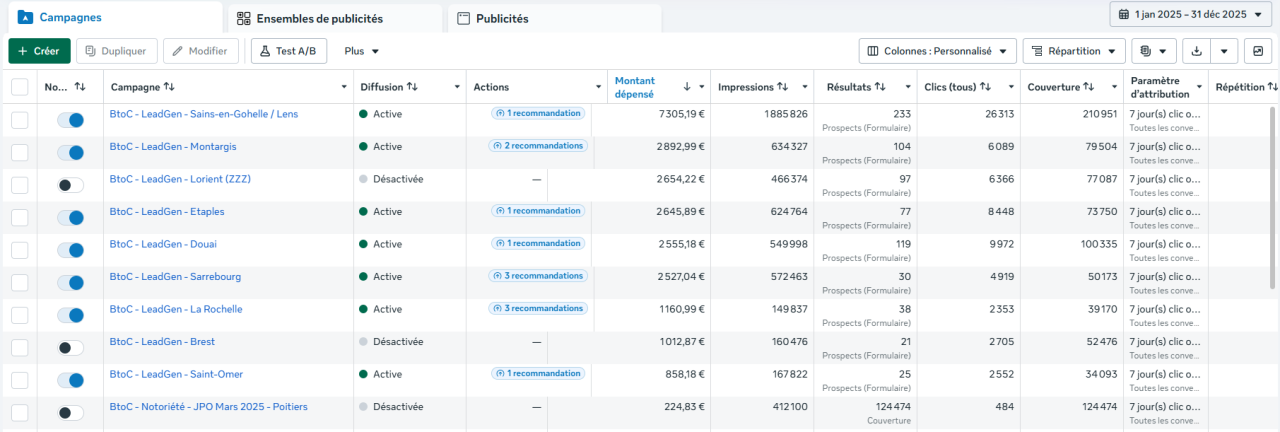This screenshot has height=432, width=1280.
Task: Expand the Répartition dropdown
Action: [x=1074, y=51]
